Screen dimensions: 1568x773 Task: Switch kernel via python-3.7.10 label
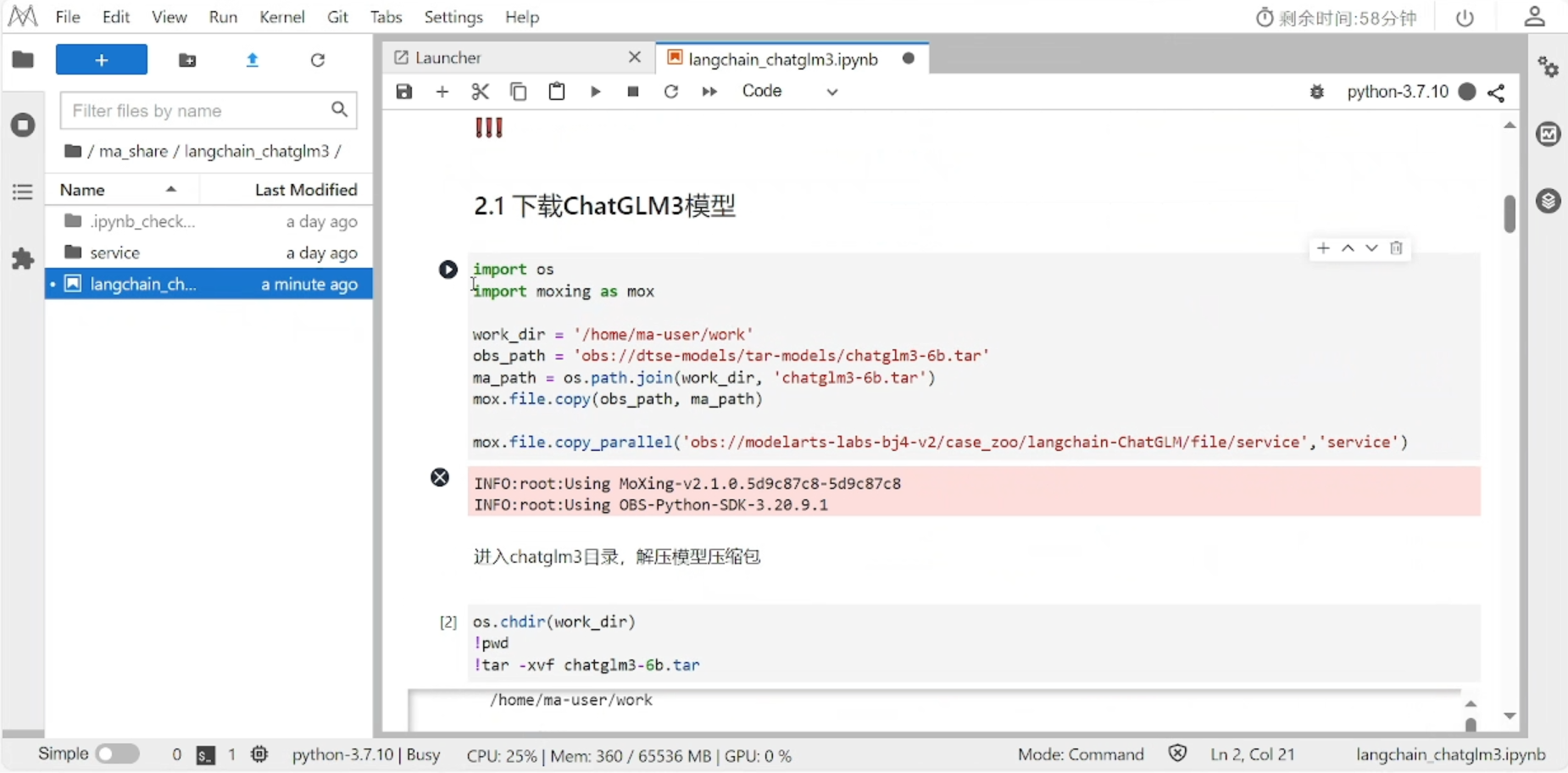[1398, 92]
